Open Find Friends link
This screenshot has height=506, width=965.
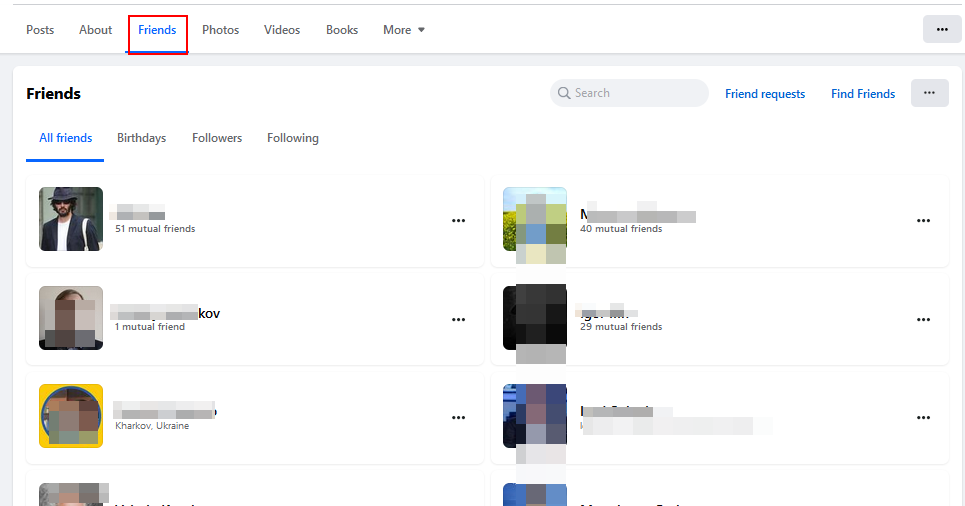[x=863, y=94]
